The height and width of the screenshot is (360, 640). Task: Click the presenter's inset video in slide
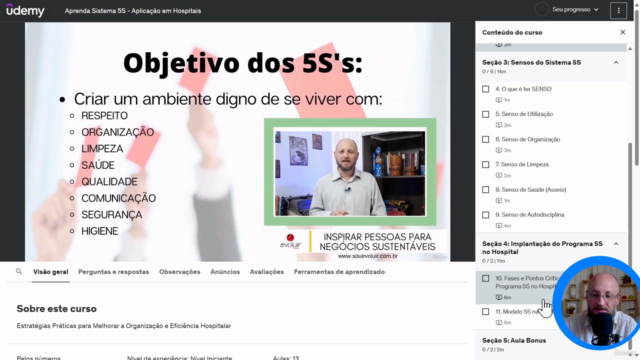point(350,173)
